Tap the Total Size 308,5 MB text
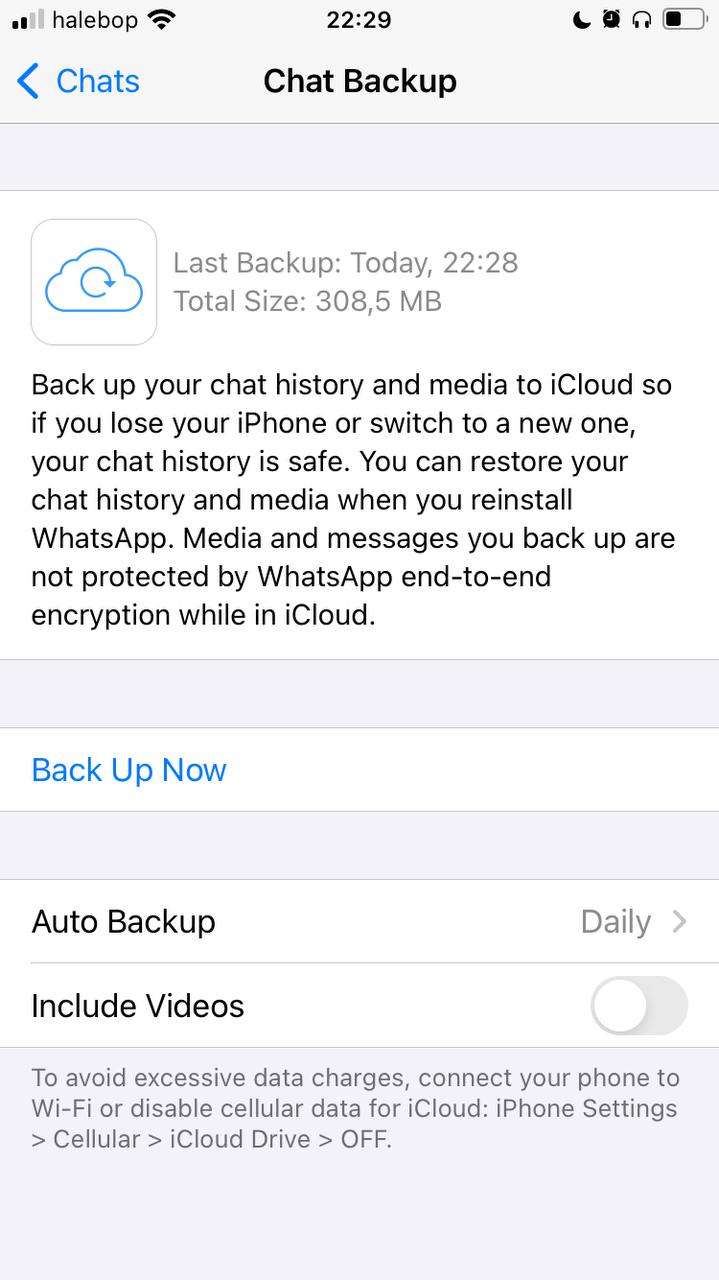 pyautogui.click(x=308, y=301)
